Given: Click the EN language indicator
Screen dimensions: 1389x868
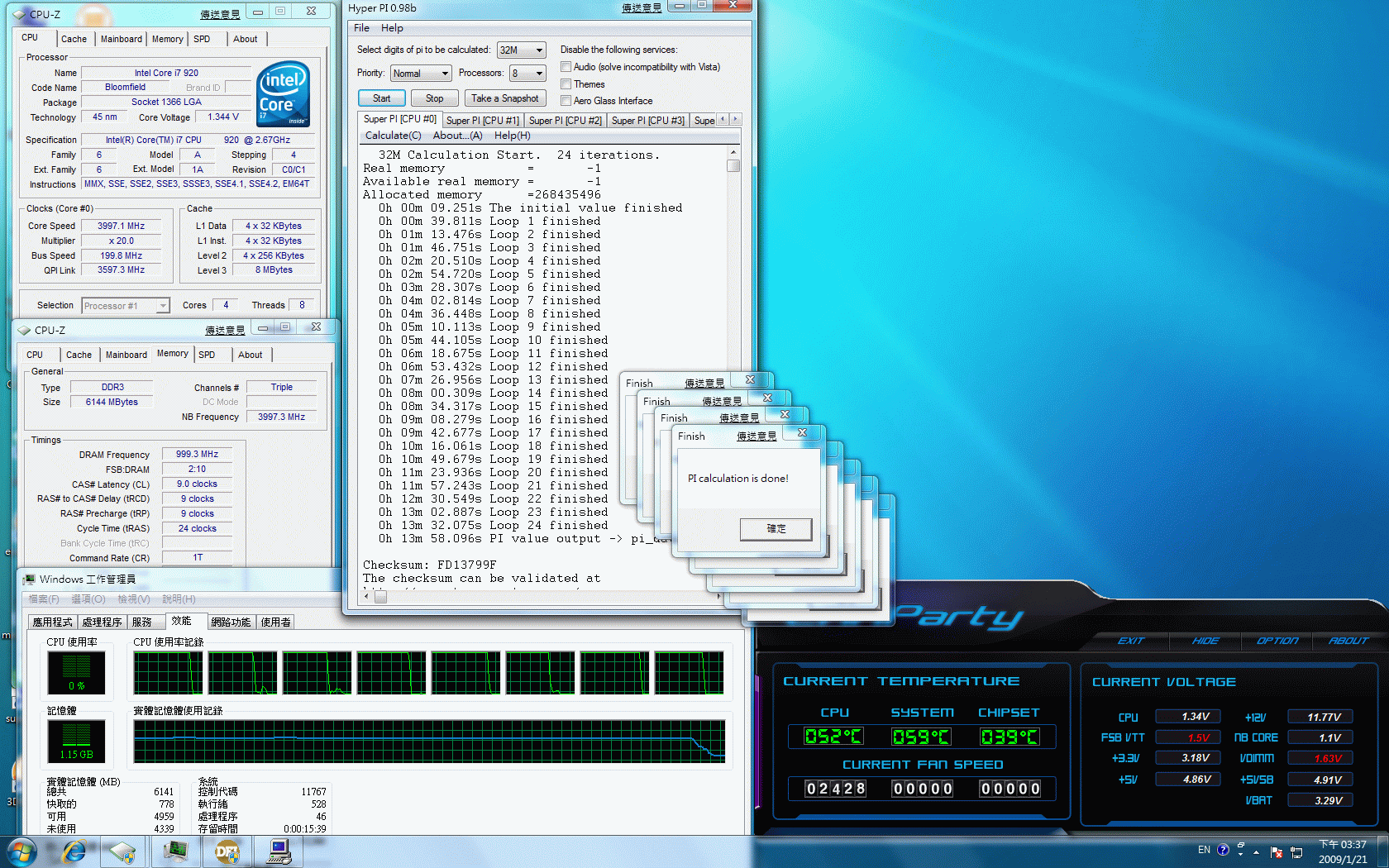Looking at the screenshot, I should [x=1204, y=850].
